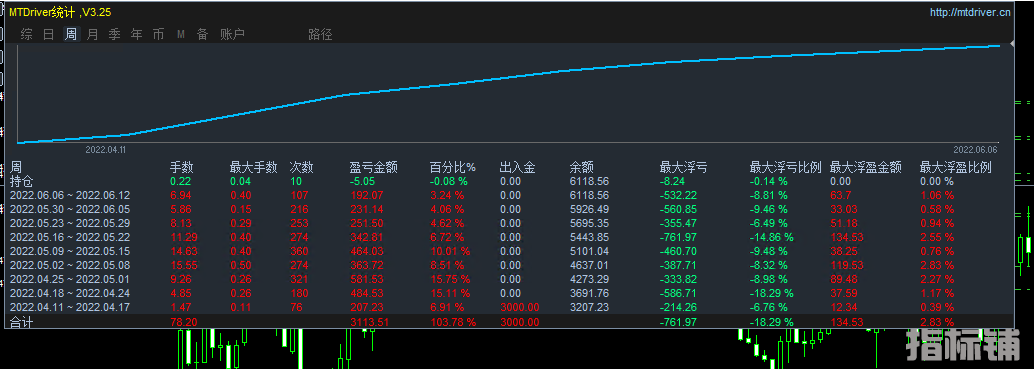Click chart end date 2022.06.06
This screenshot has width=1034, height=369.
[x=974, y=150]
